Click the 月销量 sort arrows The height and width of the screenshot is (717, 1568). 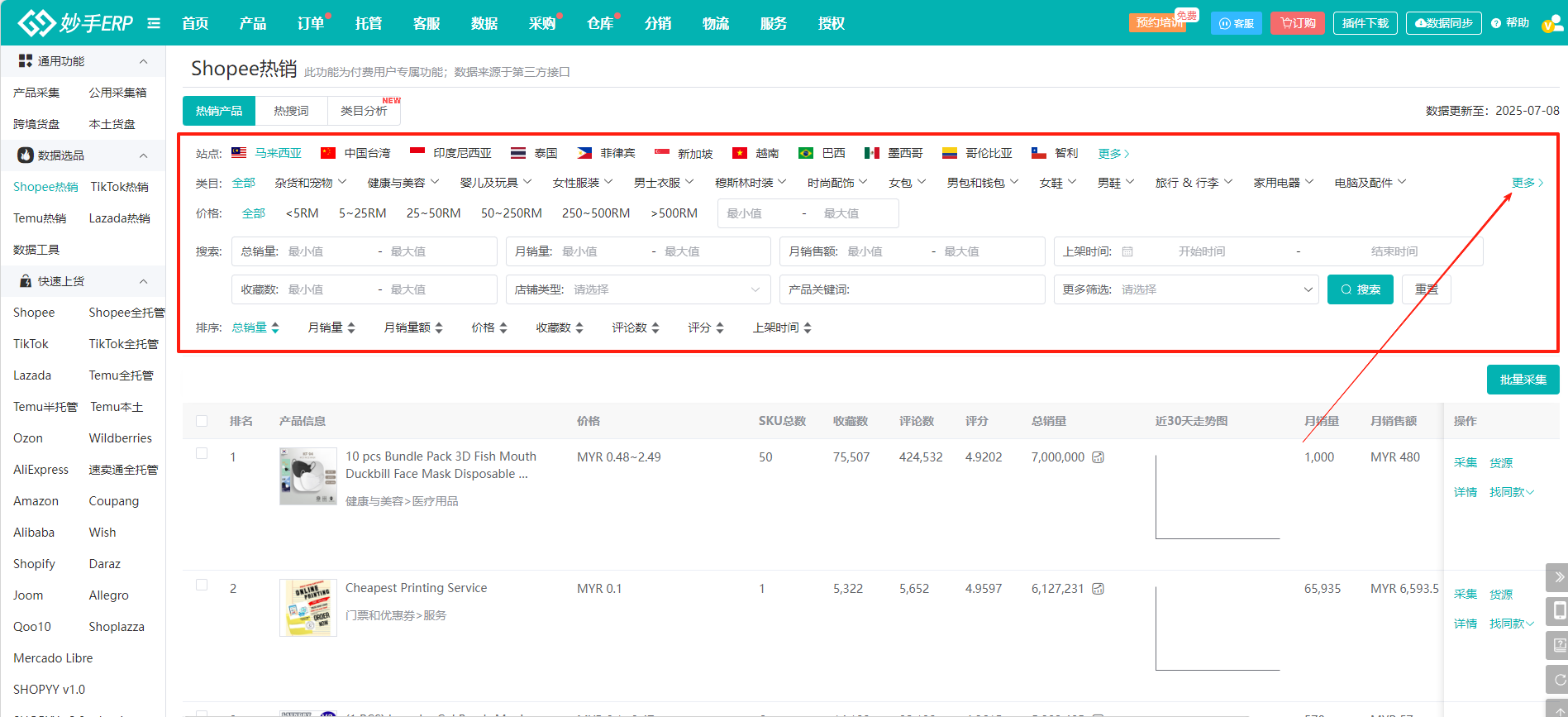coord(351,328)
